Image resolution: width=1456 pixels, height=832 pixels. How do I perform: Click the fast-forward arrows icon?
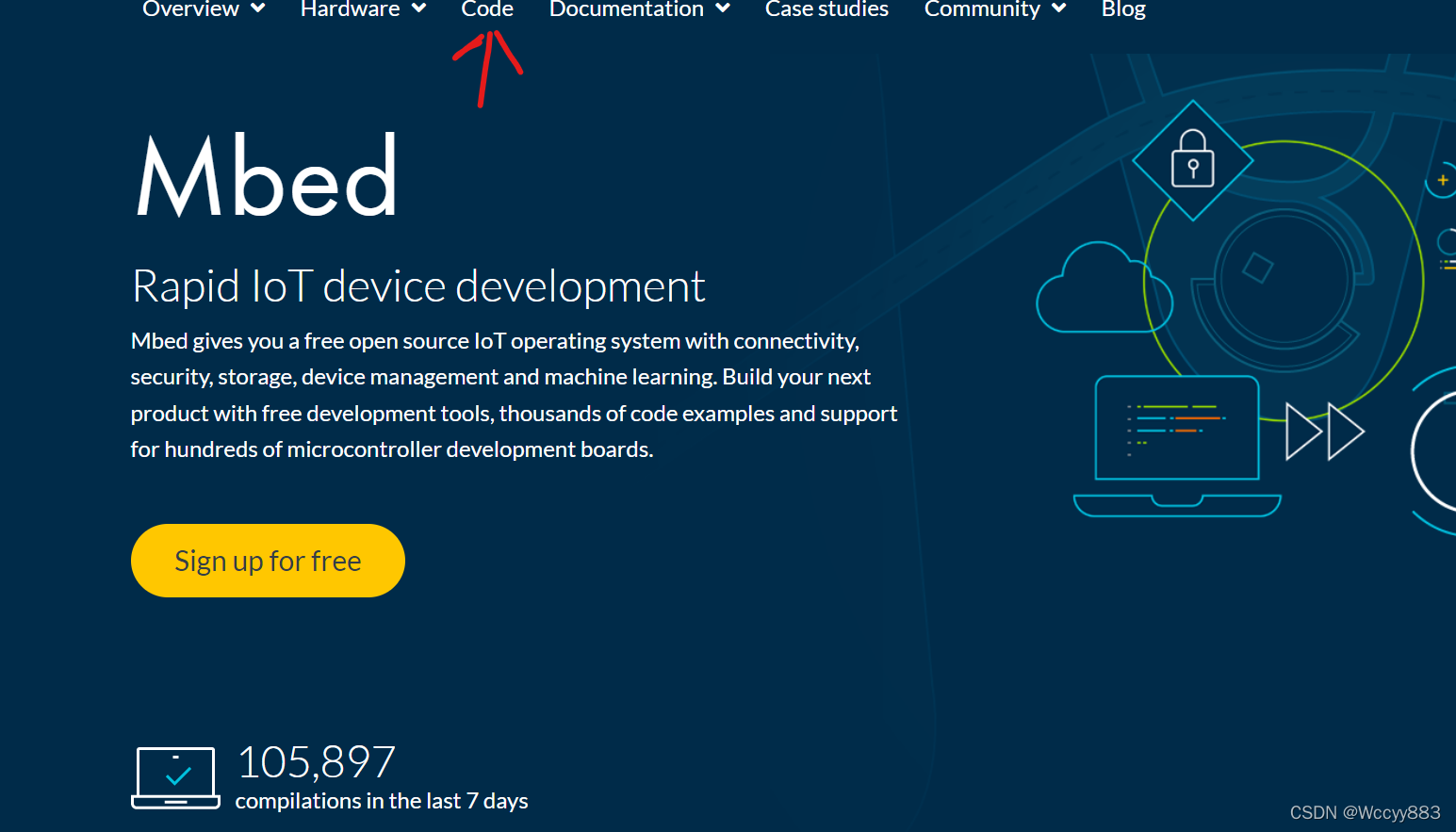pyautogui.click(x=1325, y=432)
